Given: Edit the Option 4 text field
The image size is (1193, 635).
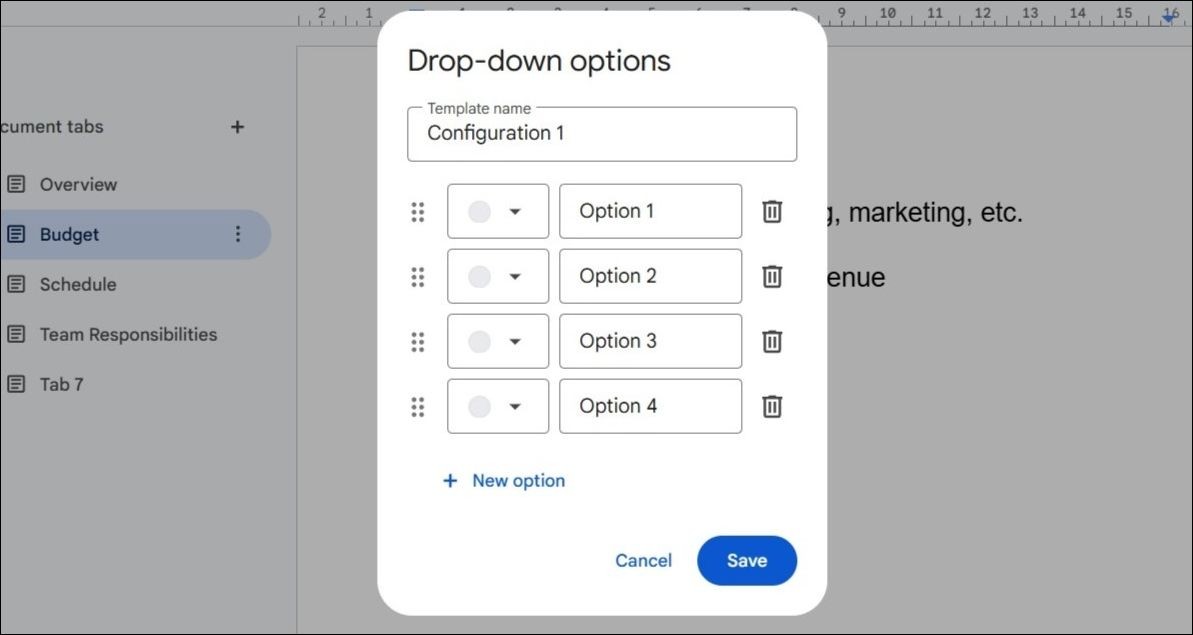Looking at the screenshot, I should [651, 406].
